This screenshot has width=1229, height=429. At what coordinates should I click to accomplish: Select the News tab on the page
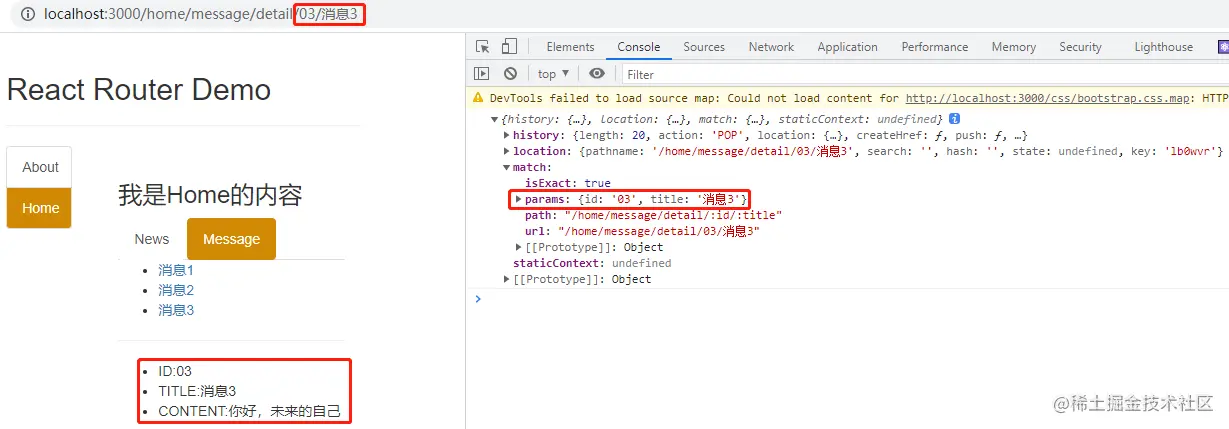click(152, 239)
